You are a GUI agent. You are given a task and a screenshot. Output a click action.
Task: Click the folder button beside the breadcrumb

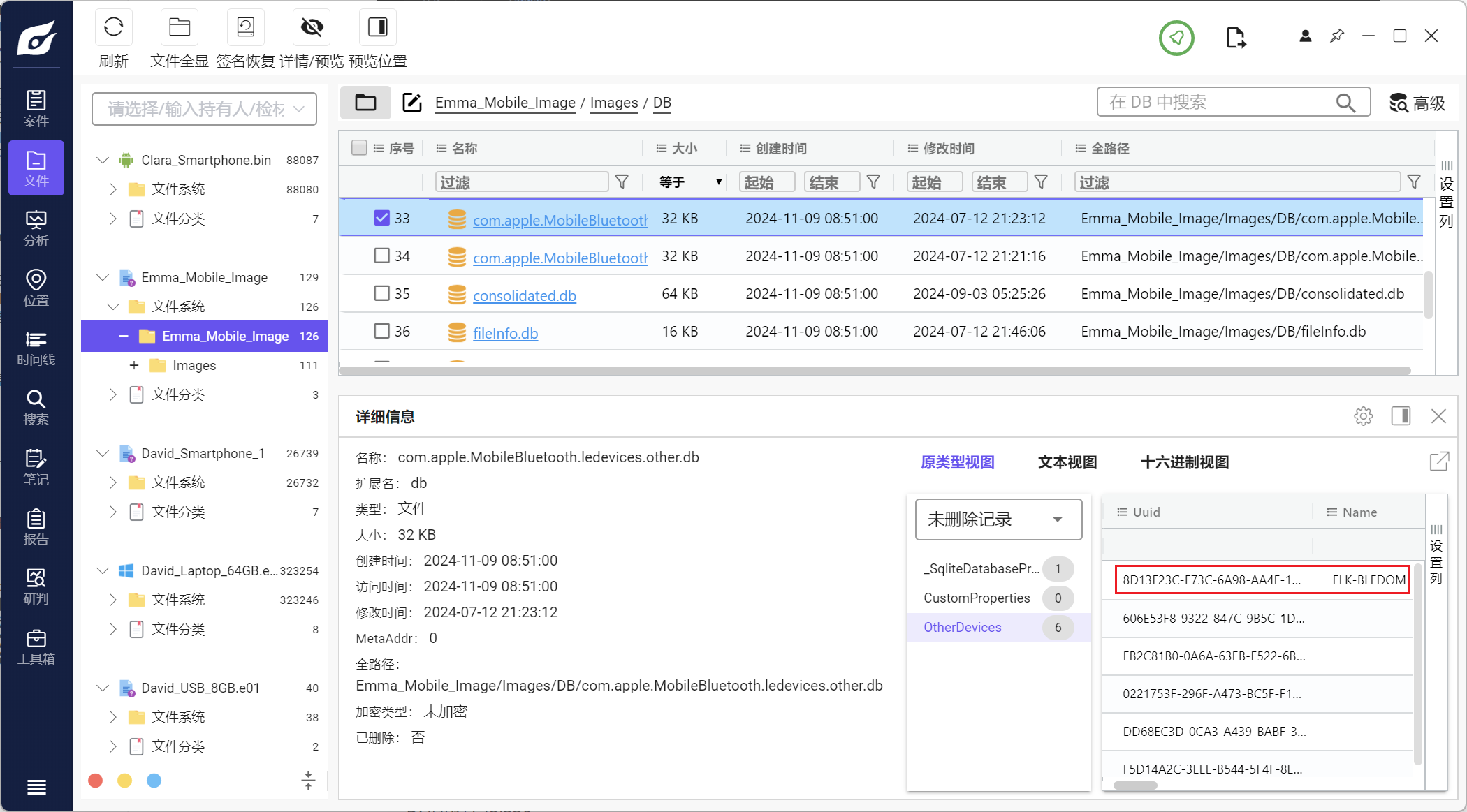click(365, 103)
